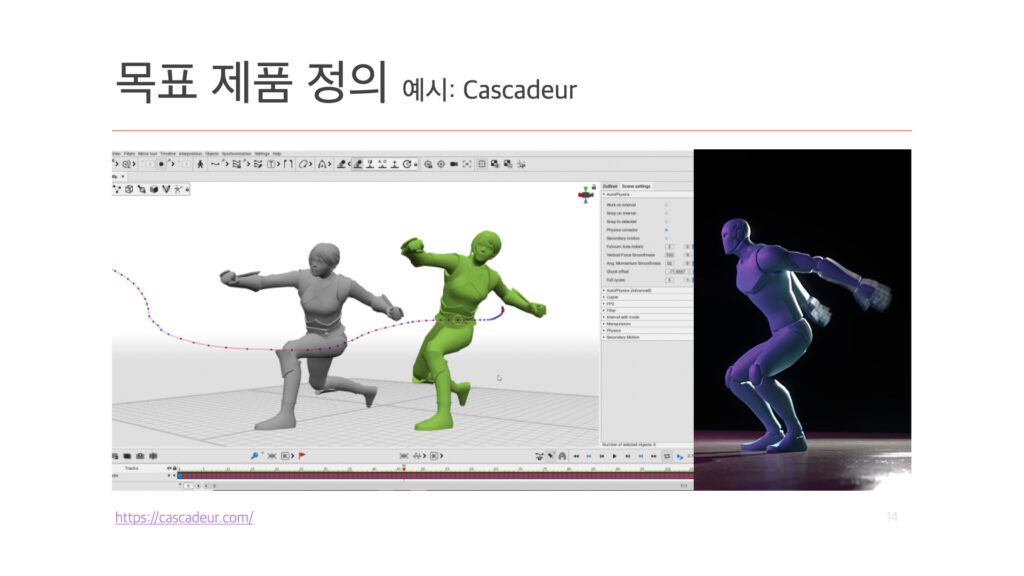
Task: Click the magnifier zoom icon in top toolbar
Action: (x=428, y=164)
